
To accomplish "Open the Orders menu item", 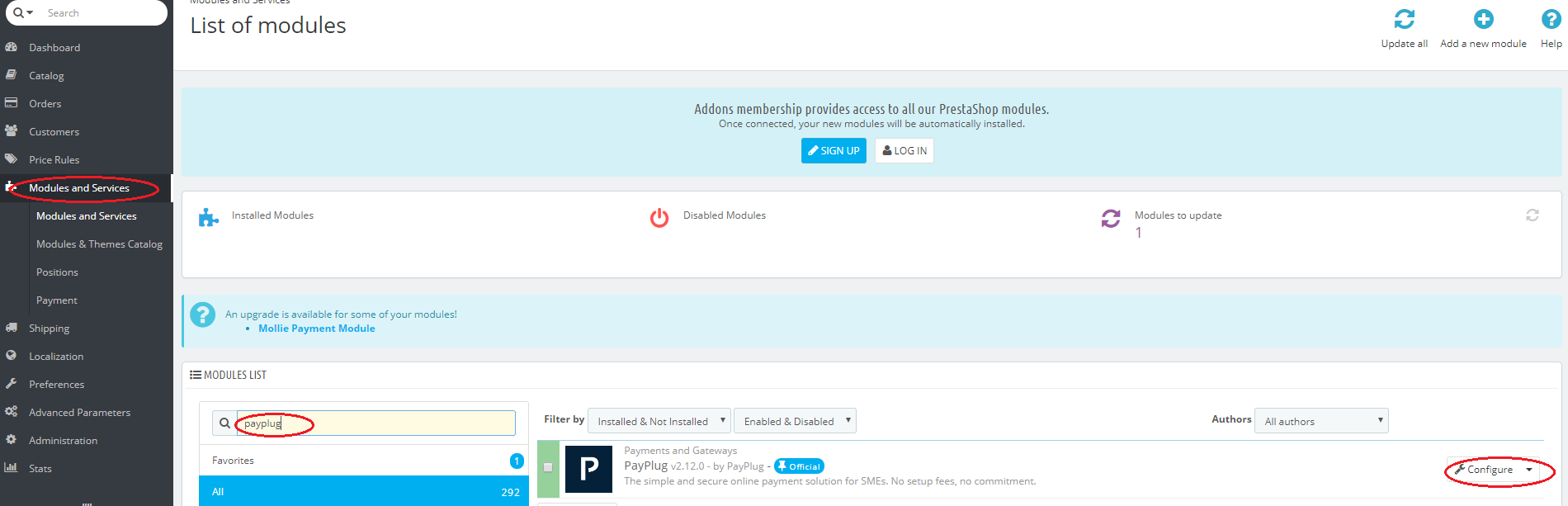I will [45, 104].
